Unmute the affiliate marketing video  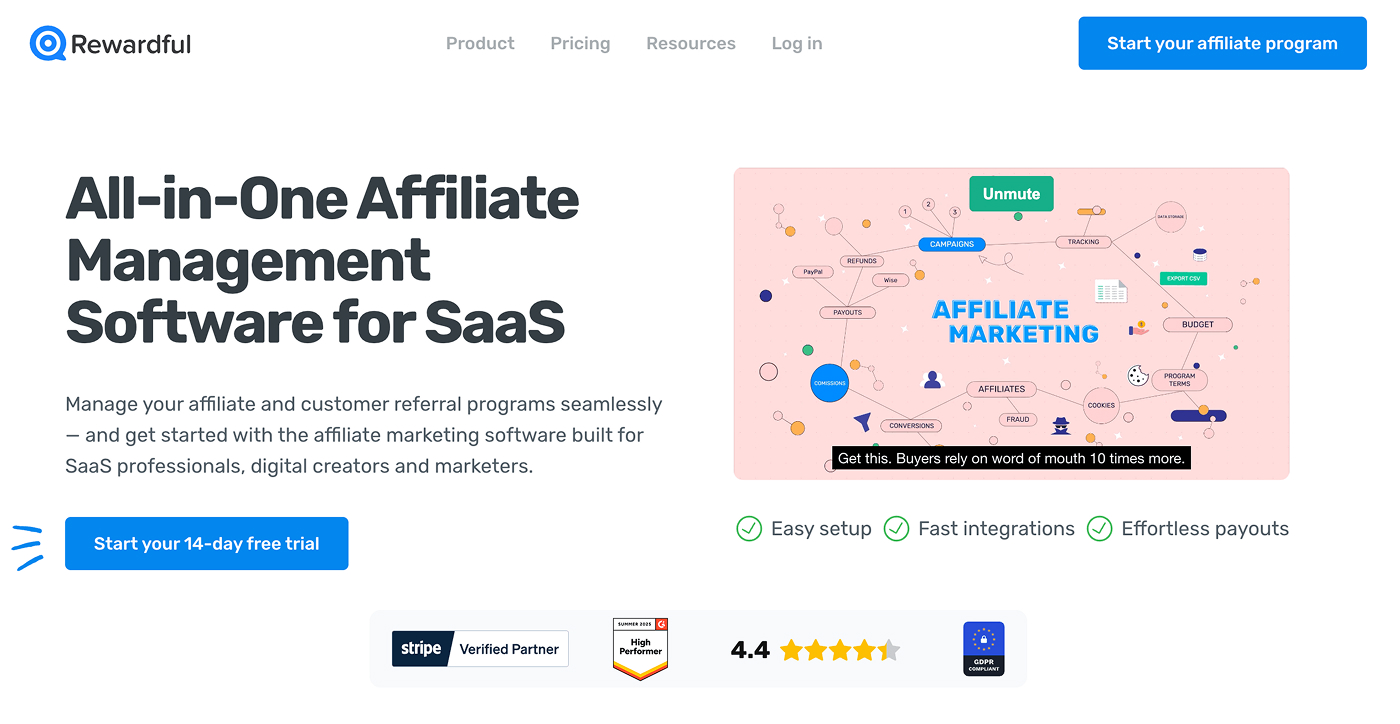click(x=1011, y=194)
